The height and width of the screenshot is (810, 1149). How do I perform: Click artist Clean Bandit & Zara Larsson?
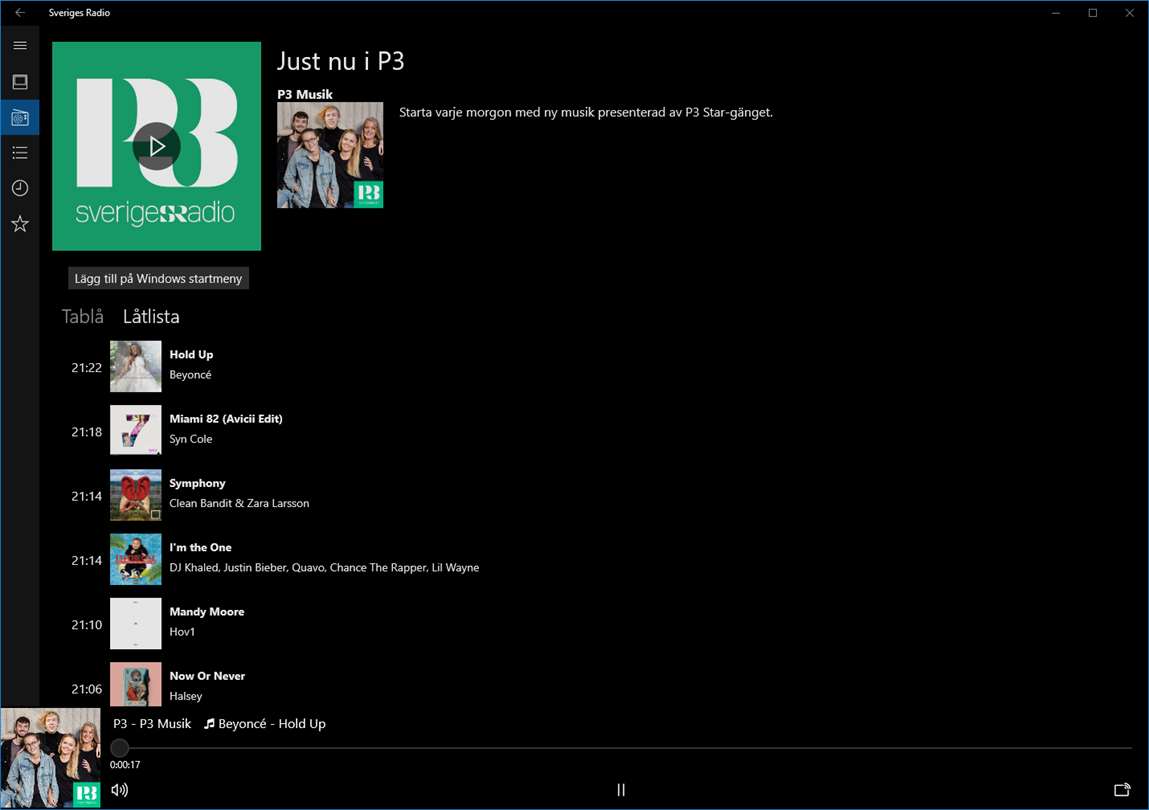point(239,503)
